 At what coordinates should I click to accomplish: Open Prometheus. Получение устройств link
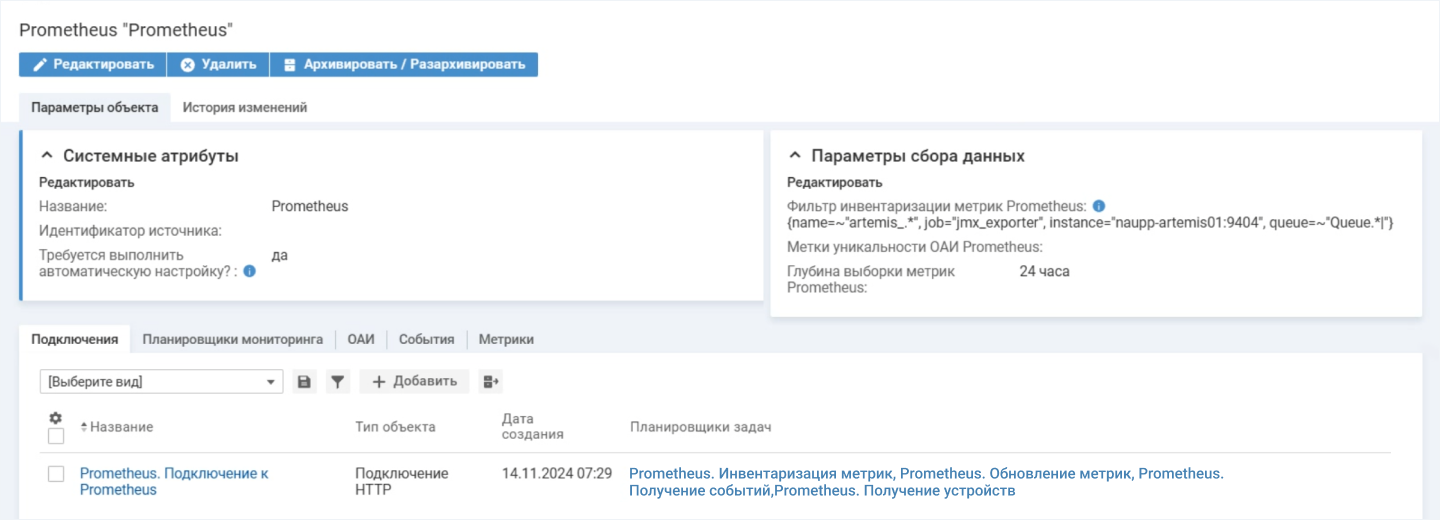894,490
